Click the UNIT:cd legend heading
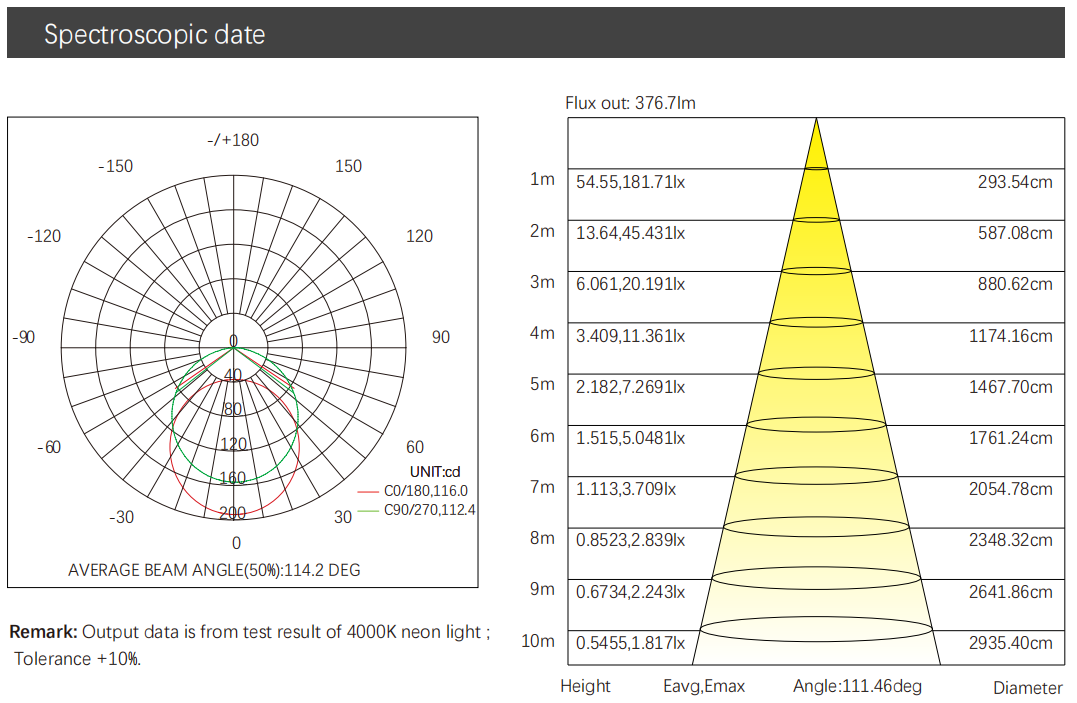Viewport: 1077px width, 703px height. point(435,472)
